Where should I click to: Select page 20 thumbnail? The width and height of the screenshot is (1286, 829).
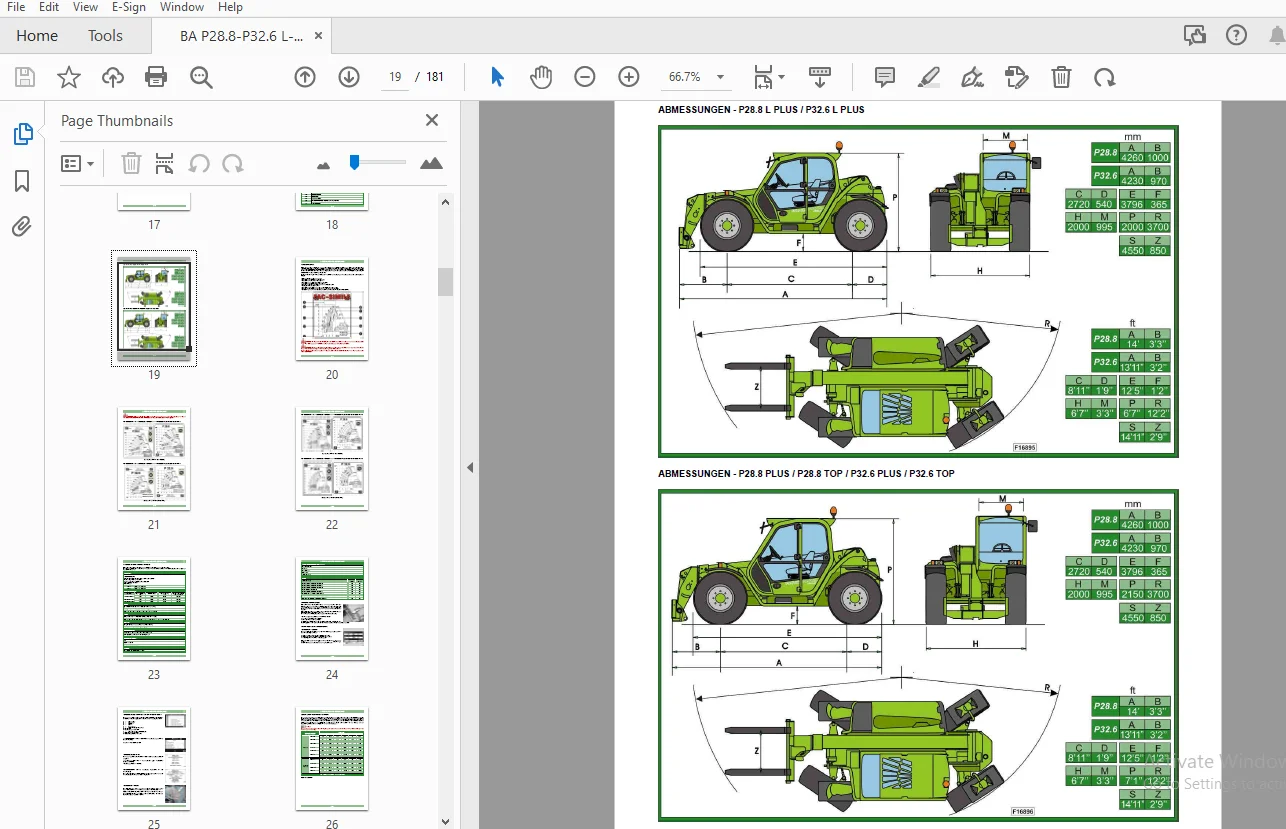coord(332,308)
